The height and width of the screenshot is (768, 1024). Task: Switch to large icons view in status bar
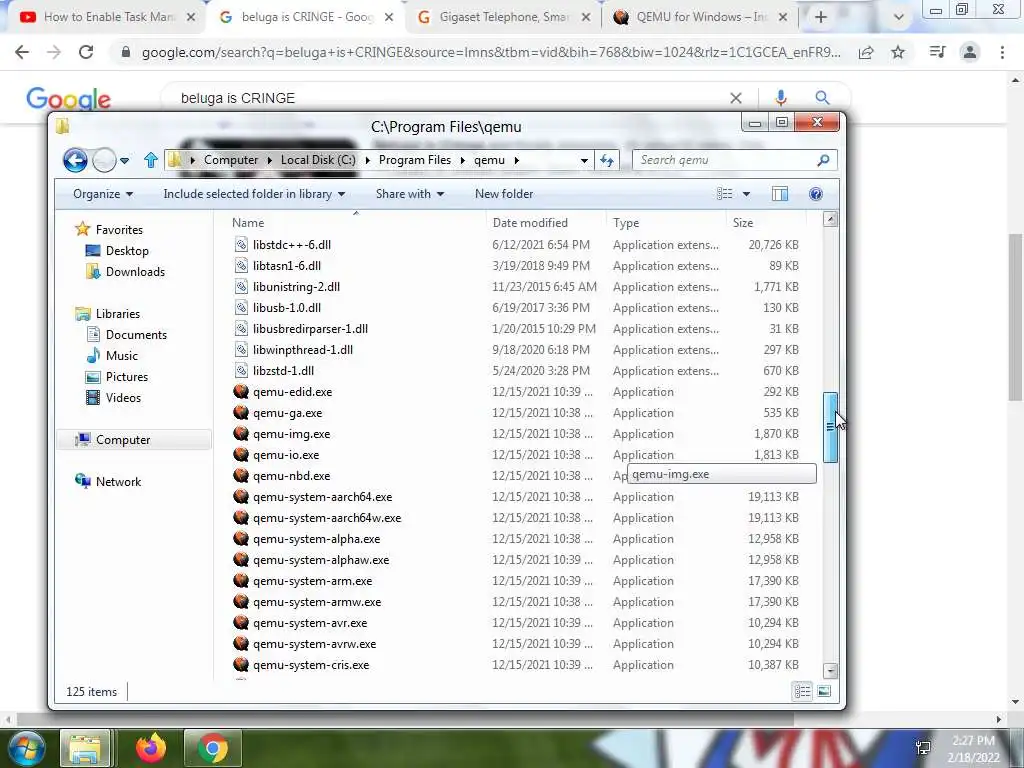click(824, 691)
